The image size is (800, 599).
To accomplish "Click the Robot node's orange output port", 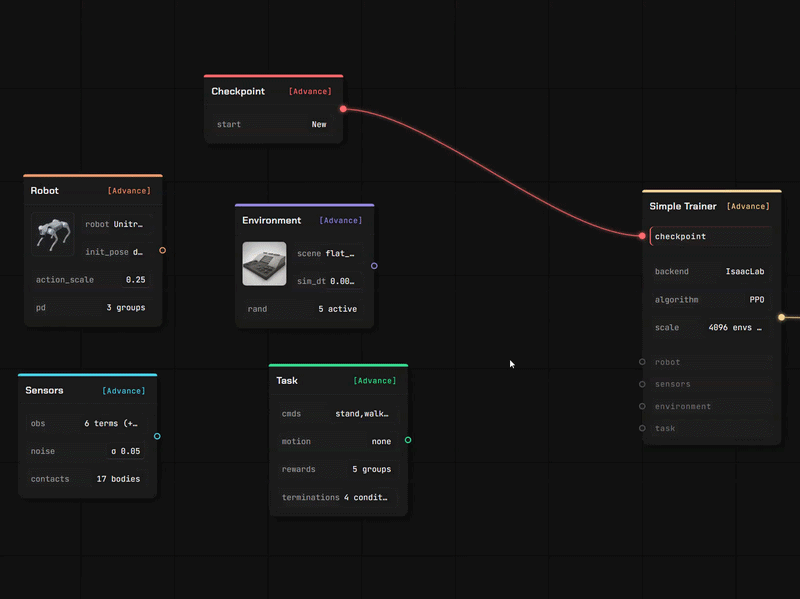I will [x=162, y=251].
